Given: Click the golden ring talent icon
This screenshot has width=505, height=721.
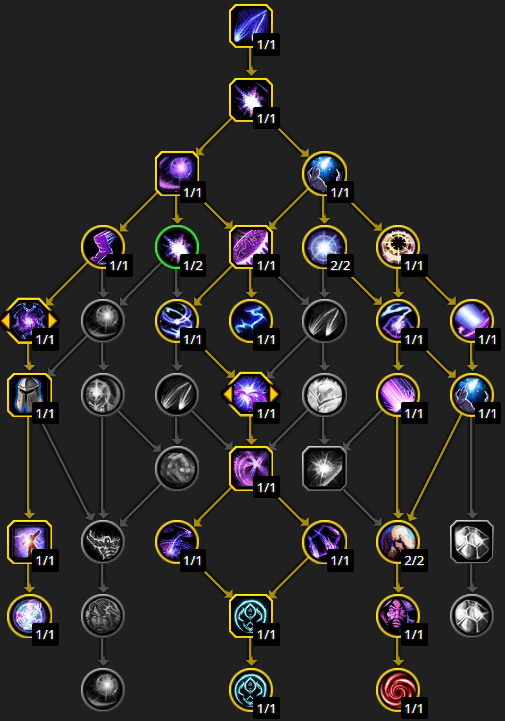Looking at the screenshot, I should (398, 247).
